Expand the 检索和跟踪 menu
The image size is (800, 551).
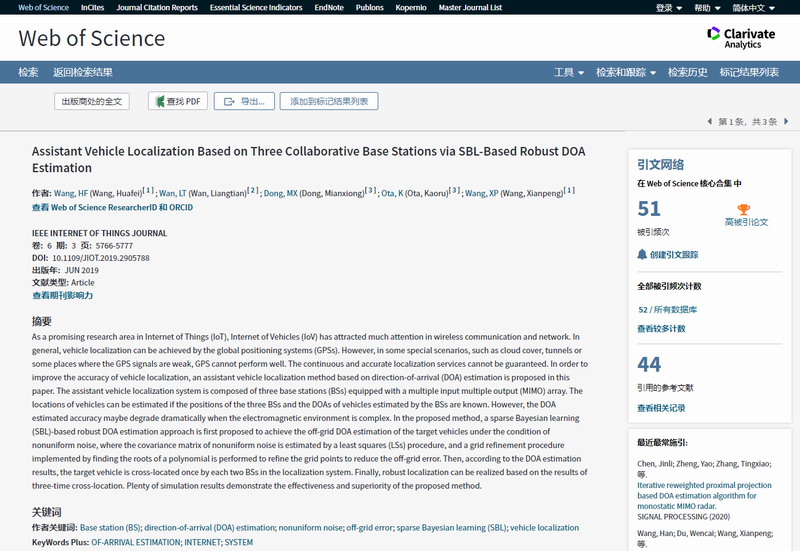[625, 72]
